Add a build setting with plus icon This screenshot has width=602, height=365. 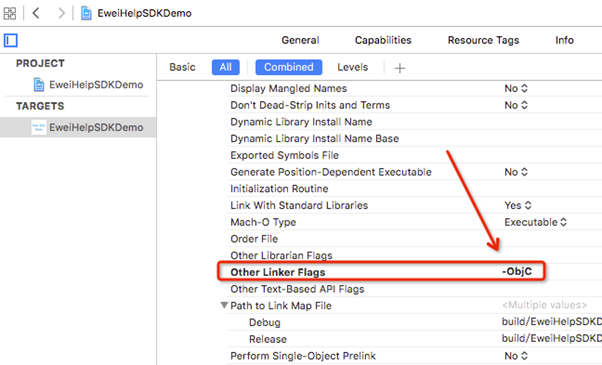pyautogui.click(x=400, y=68)
